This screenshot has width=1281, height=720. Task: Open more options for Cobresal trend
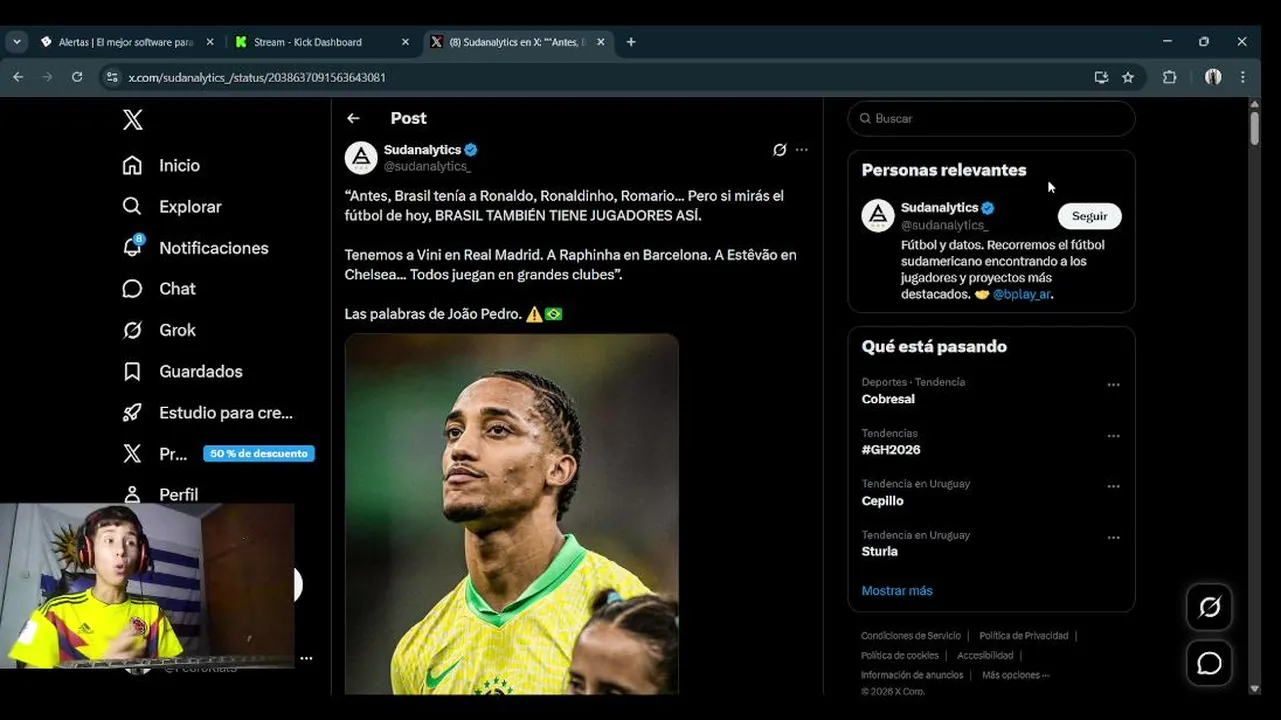pyautogui.click(x=1113, y=385)
